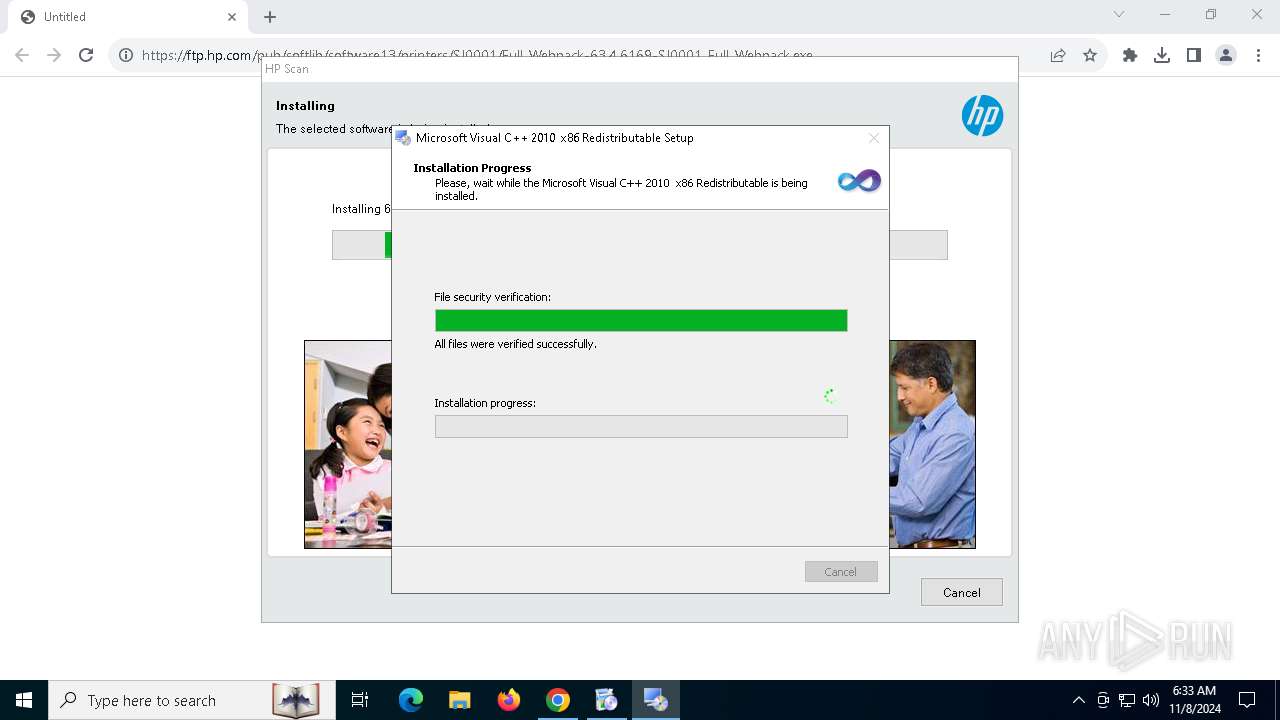Bookmark this page with the star
The height and width of the screenshot is (720, 1280).
pyautogui.click(x=1090, y=55)
